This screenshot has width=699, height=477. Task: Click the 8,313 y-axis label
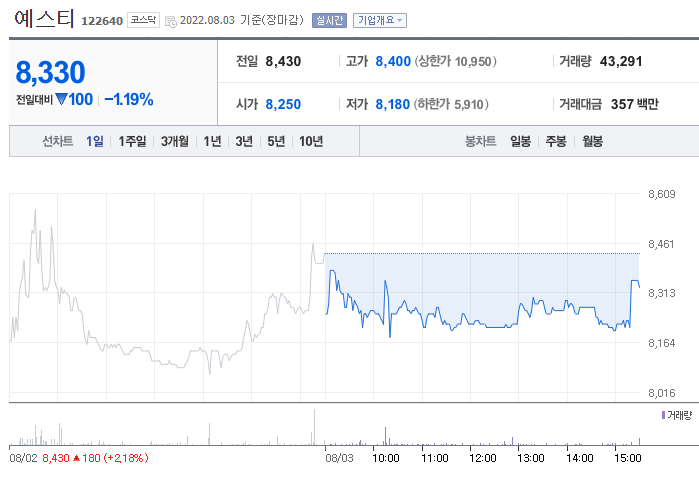[662, 293]
